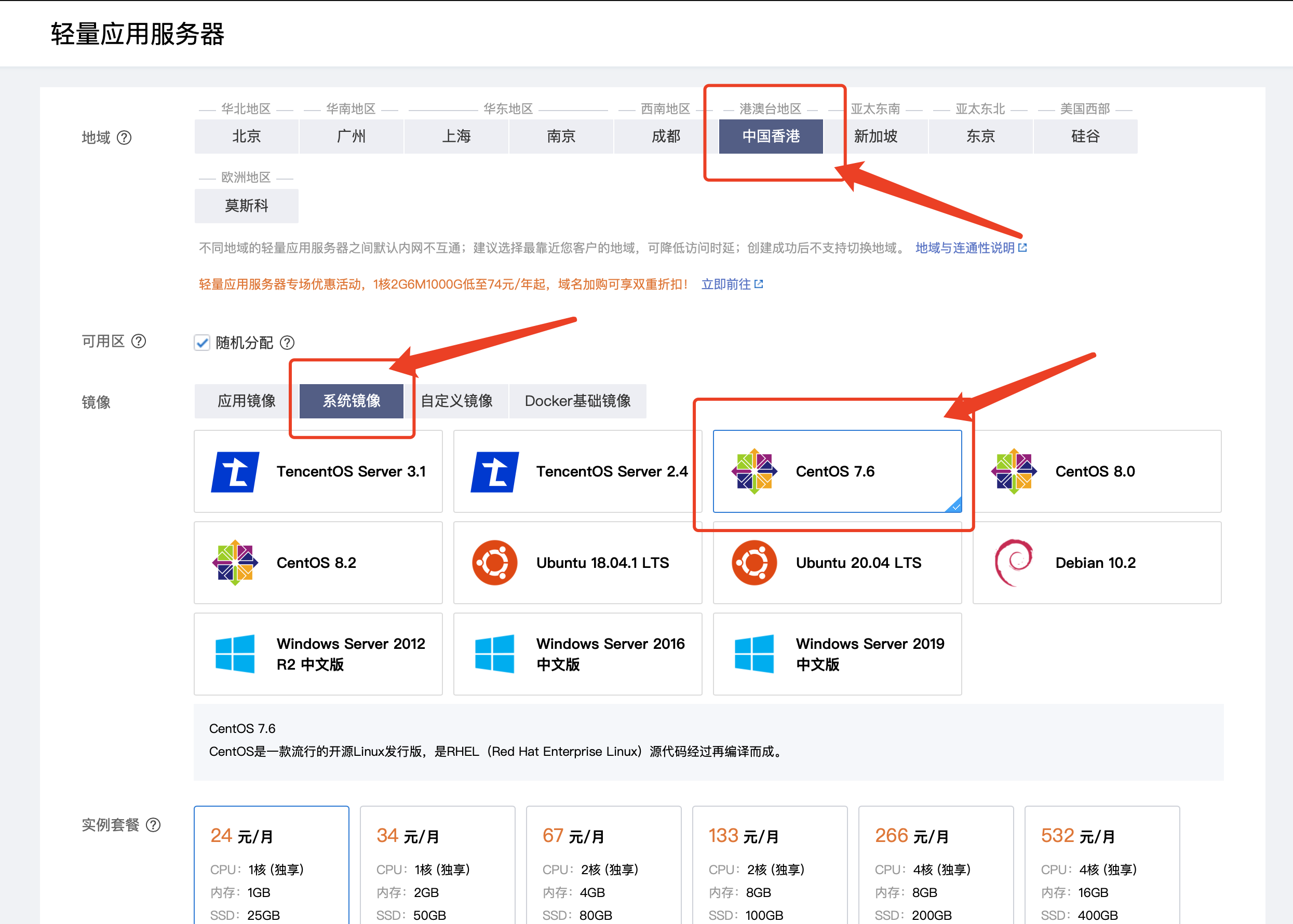The width and height of the screenshot is (1293, 924).
Task: Click the Ubuntu 20.04 LTS logo
Action: (x=754, y=563)
